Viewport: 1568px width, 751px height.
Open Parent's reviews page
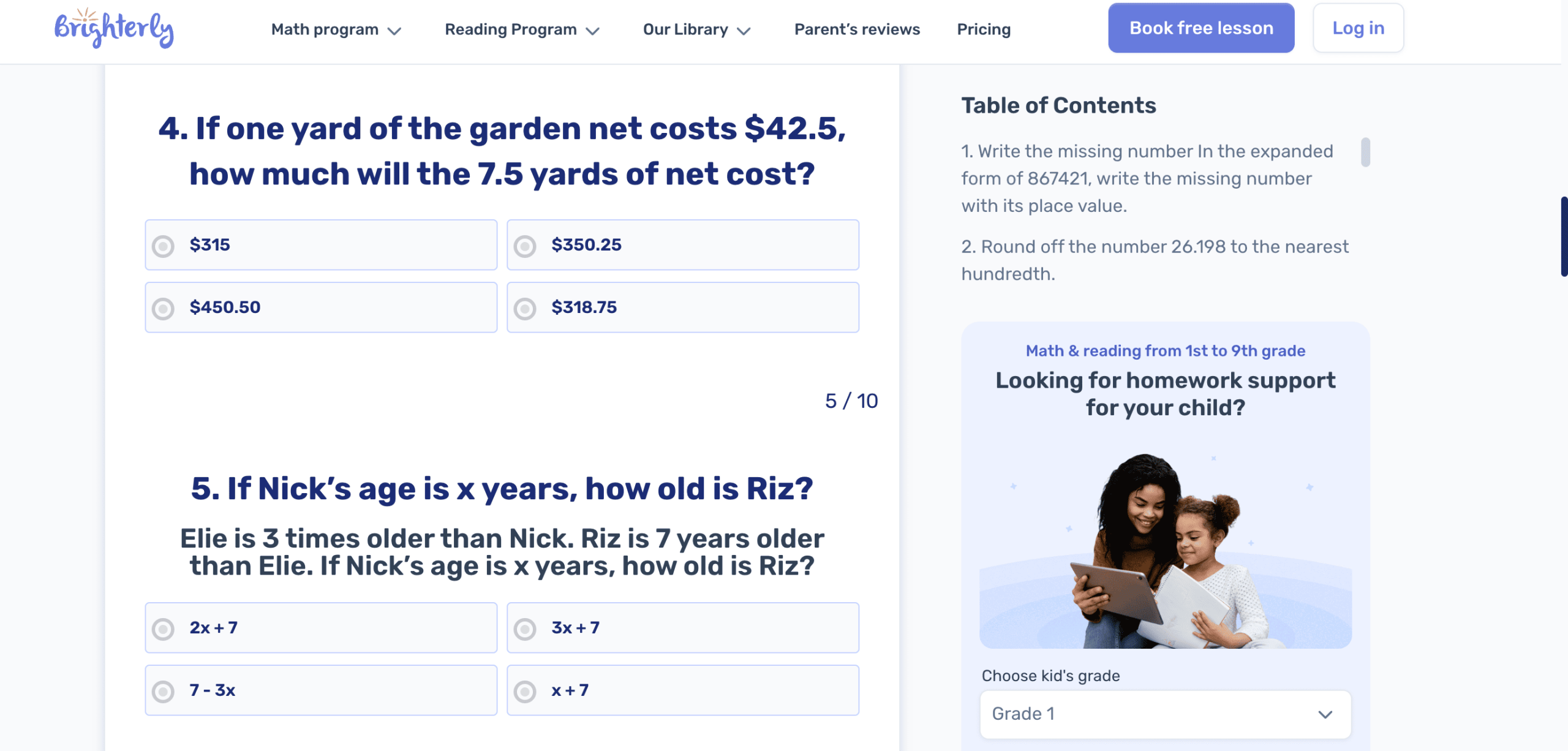pos(857,29)
